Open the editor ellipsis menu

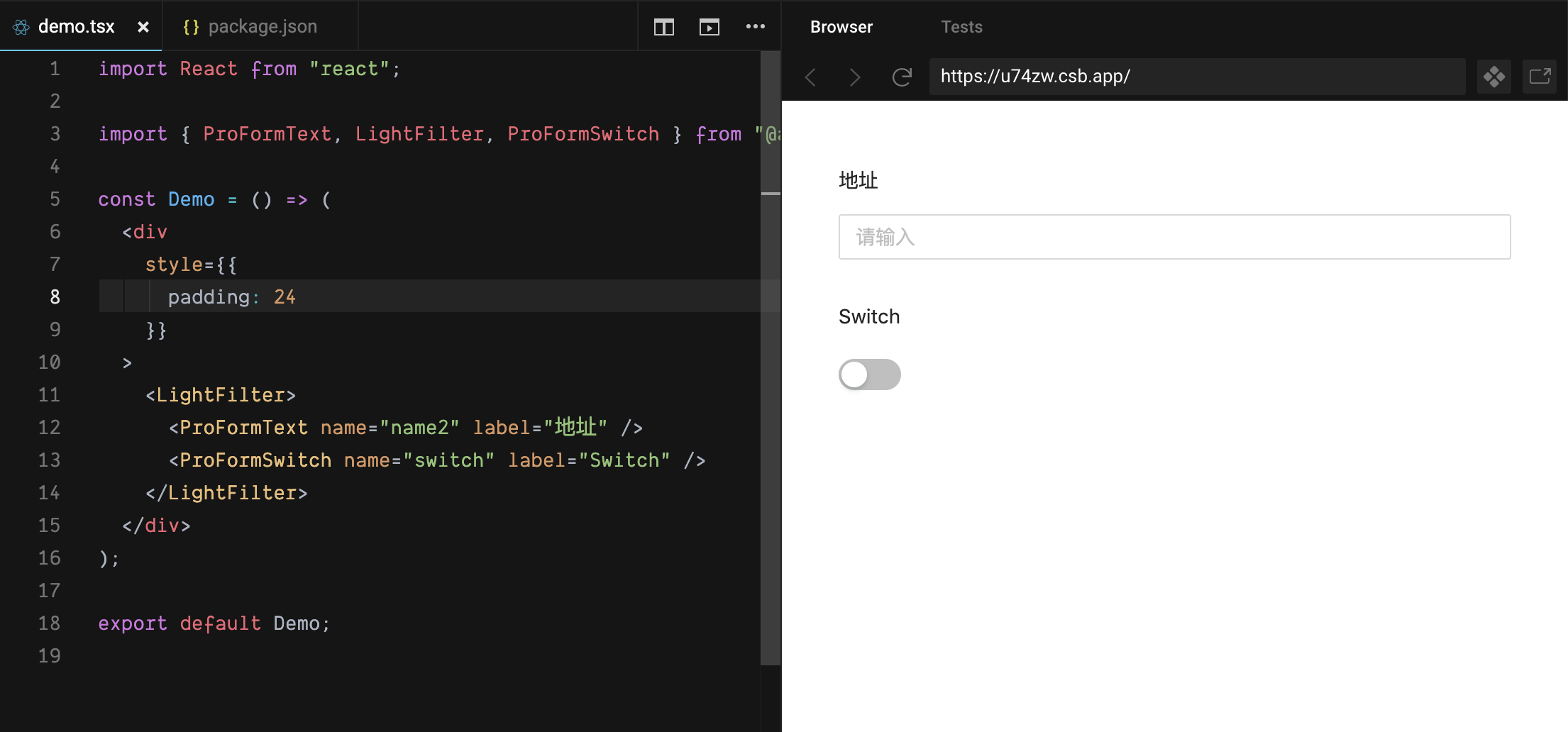tap(756, 26)
